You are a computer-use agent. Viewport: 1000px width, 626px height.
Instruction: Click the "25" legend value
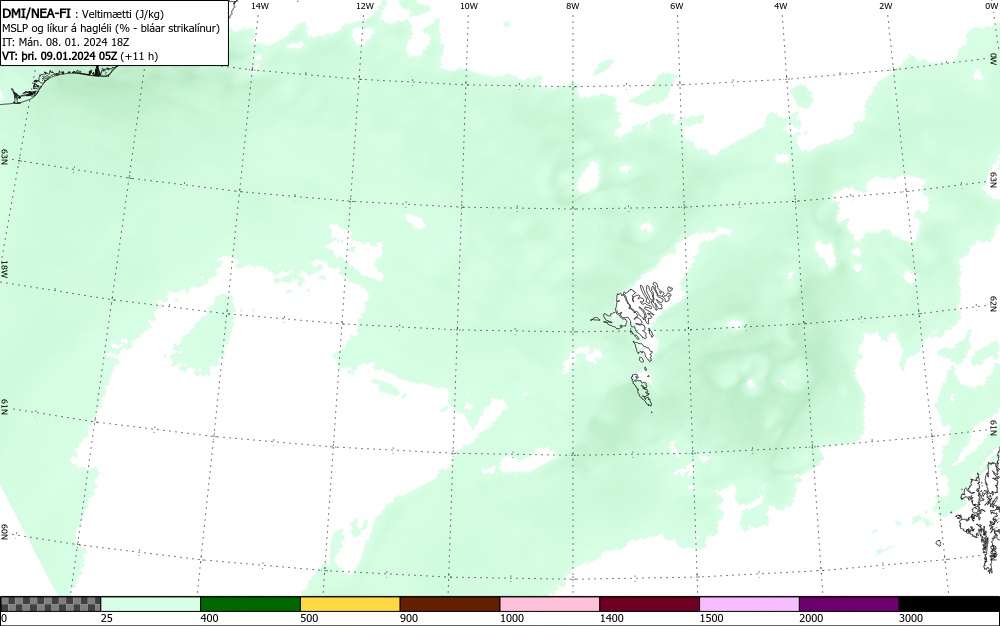pyautogui.click(x=107, y=618)
